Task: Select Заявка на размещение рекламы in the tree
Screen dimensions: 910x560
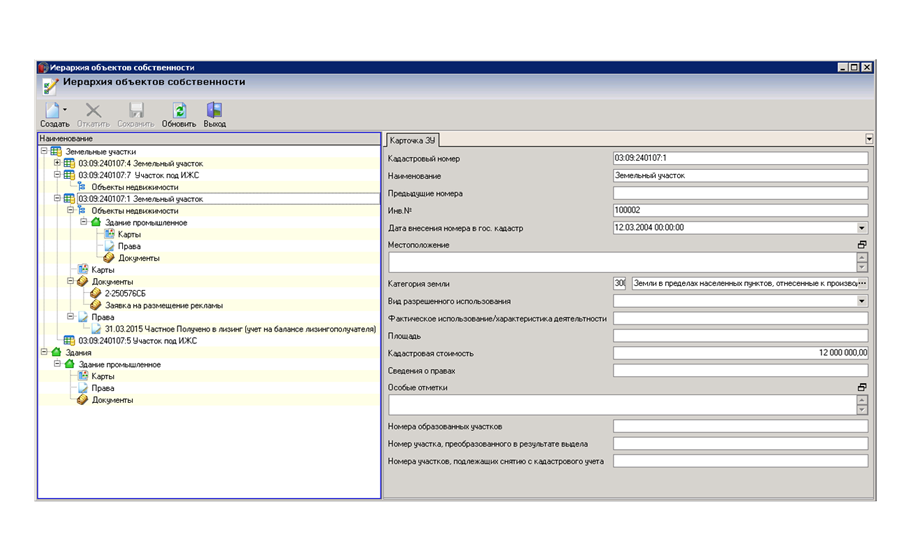Action: click(164, 305)
